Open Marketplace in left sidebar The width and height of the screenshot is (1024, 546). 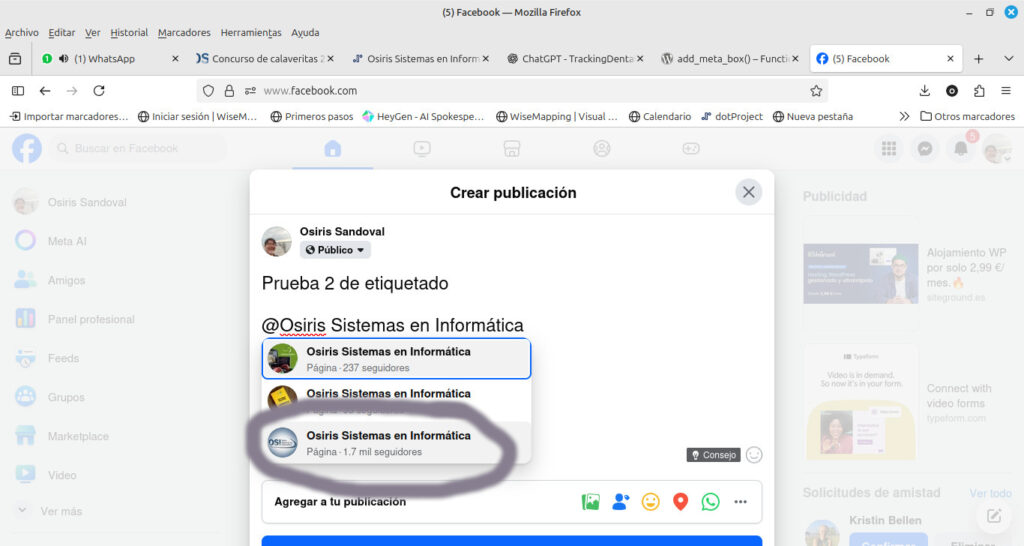(x=78, y=436)
